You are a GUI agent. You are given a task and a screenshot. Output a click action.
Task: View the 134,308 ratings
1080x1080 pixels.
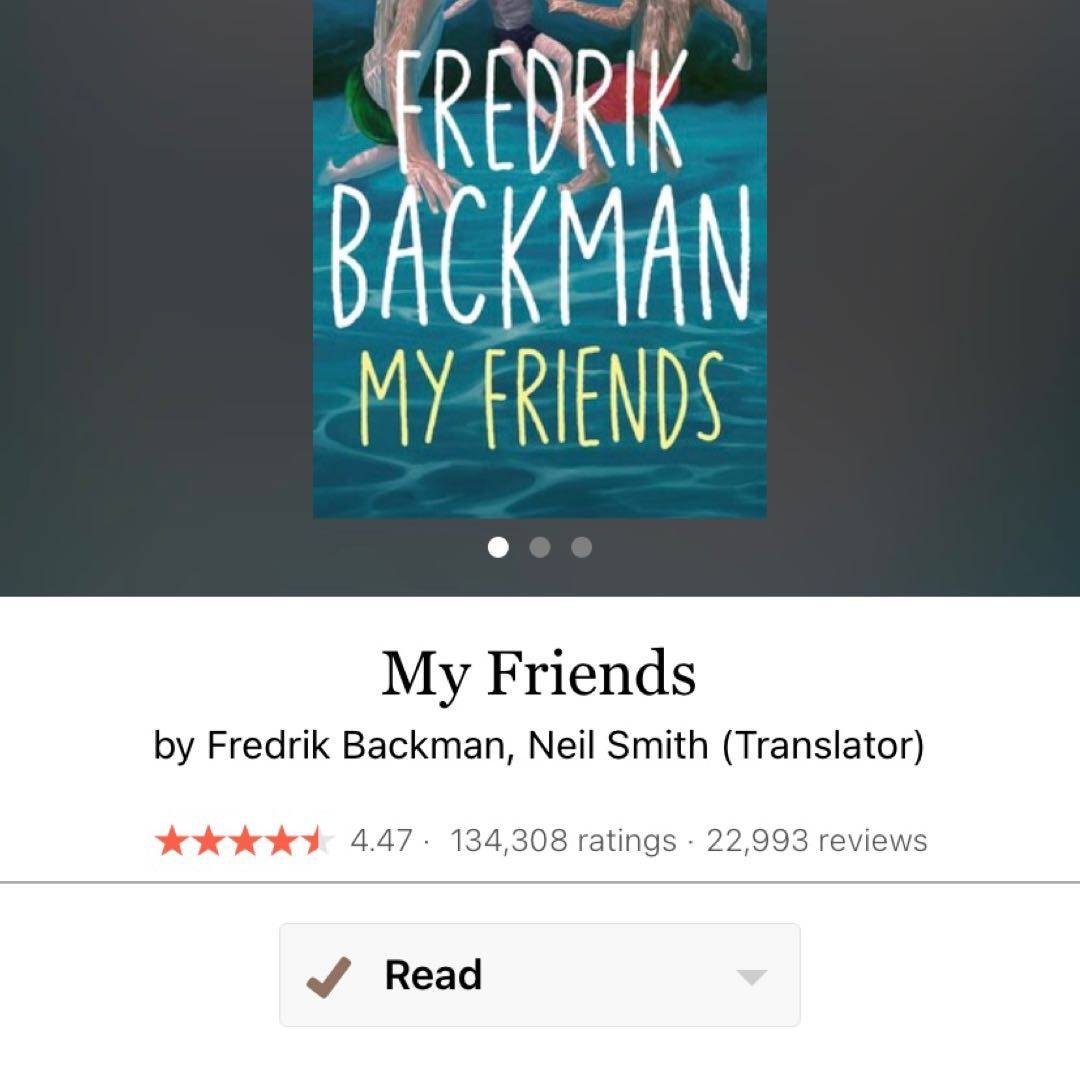coord(563,841)
